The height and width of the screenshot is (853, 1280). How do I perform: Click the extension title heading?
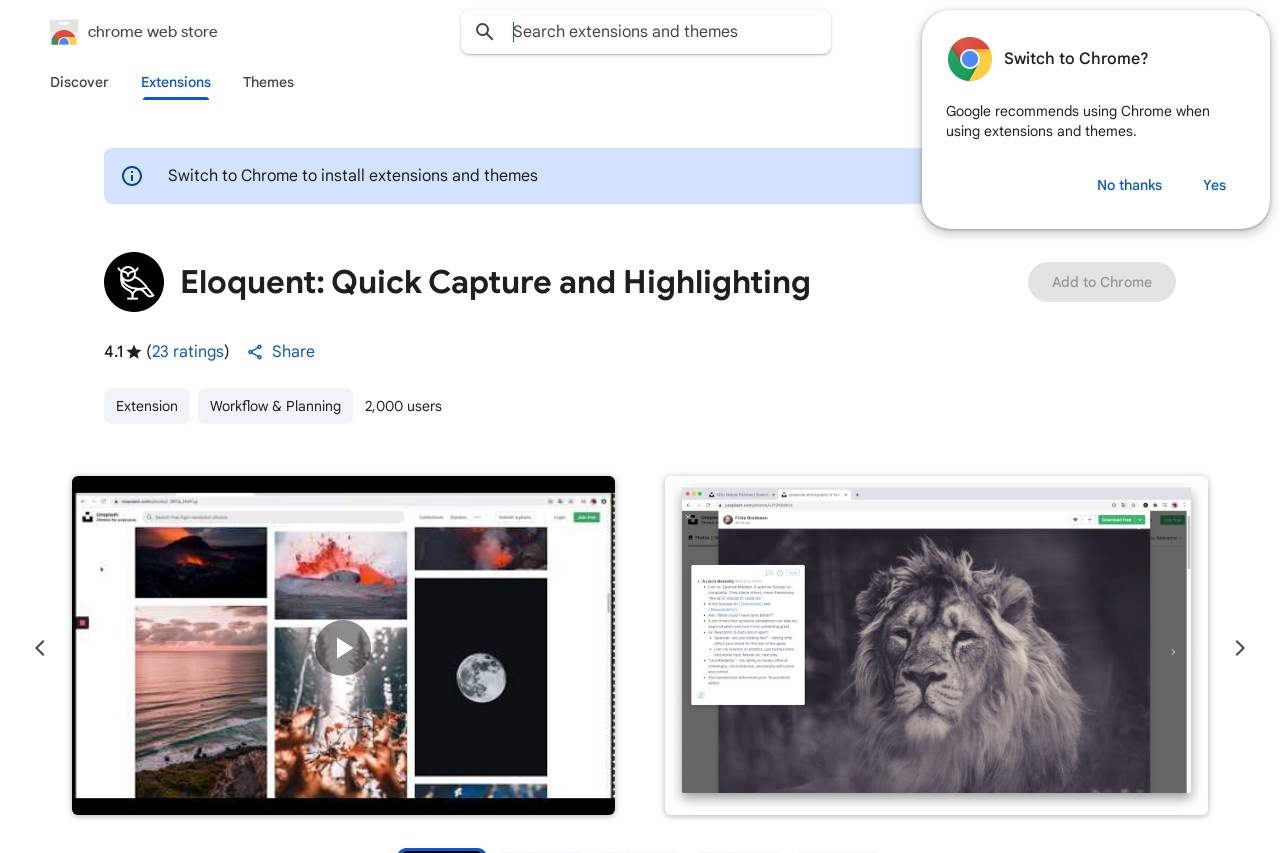click(x=495, y=282)
